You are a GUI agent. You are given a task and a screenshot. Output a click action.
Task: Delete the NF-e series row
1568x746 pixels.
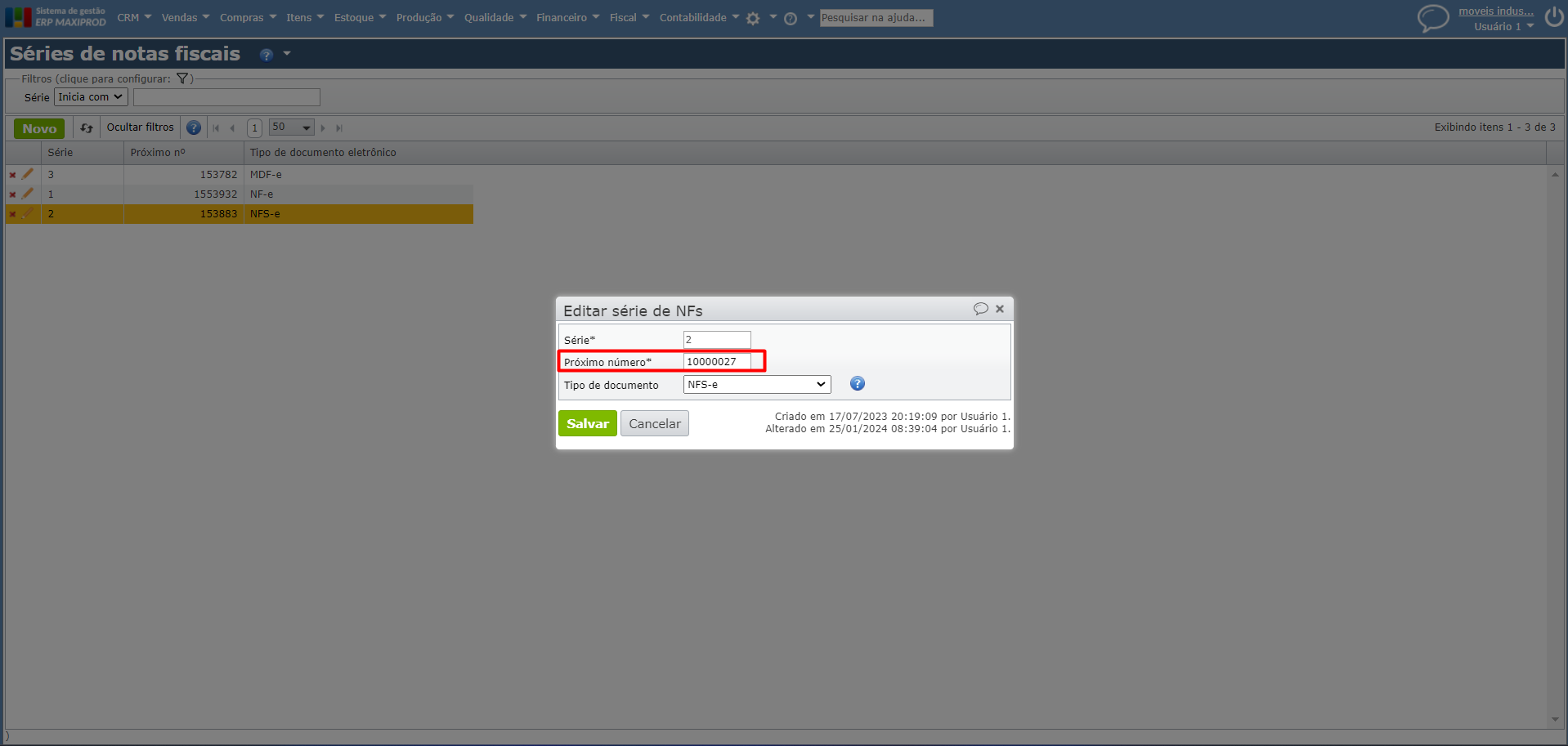pyautogui.click(x=12, y=194)
